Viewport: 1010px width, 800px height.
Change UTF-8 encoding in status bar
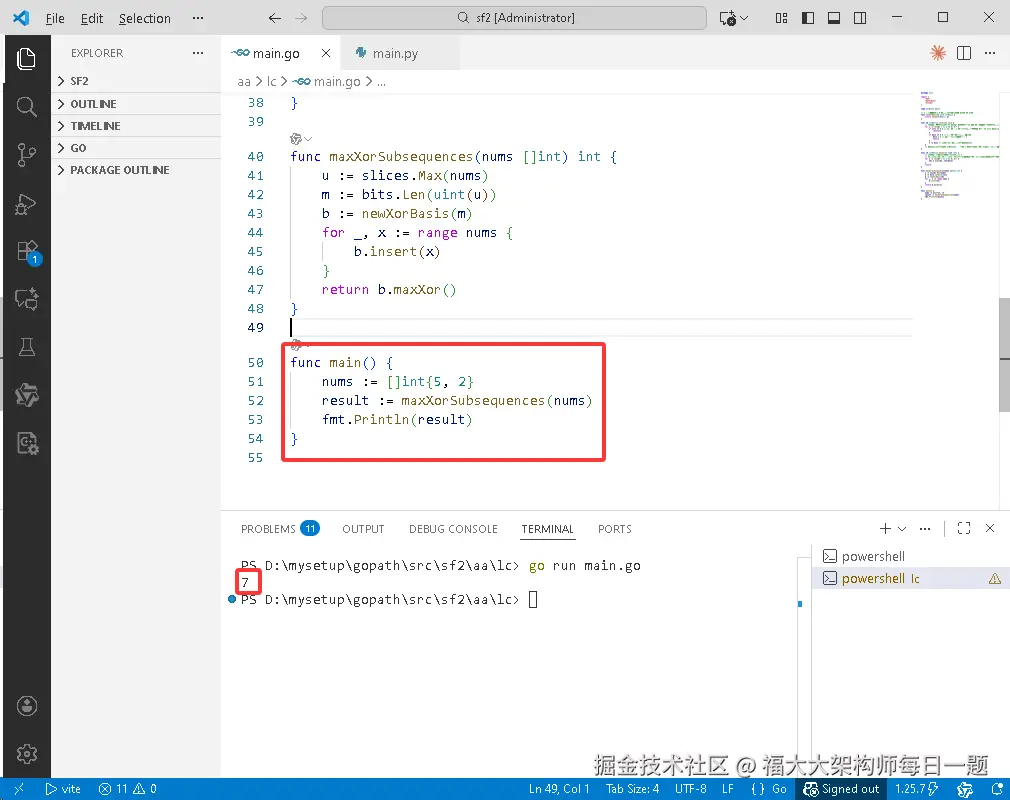pyautogui.click(x=691, y=788)
